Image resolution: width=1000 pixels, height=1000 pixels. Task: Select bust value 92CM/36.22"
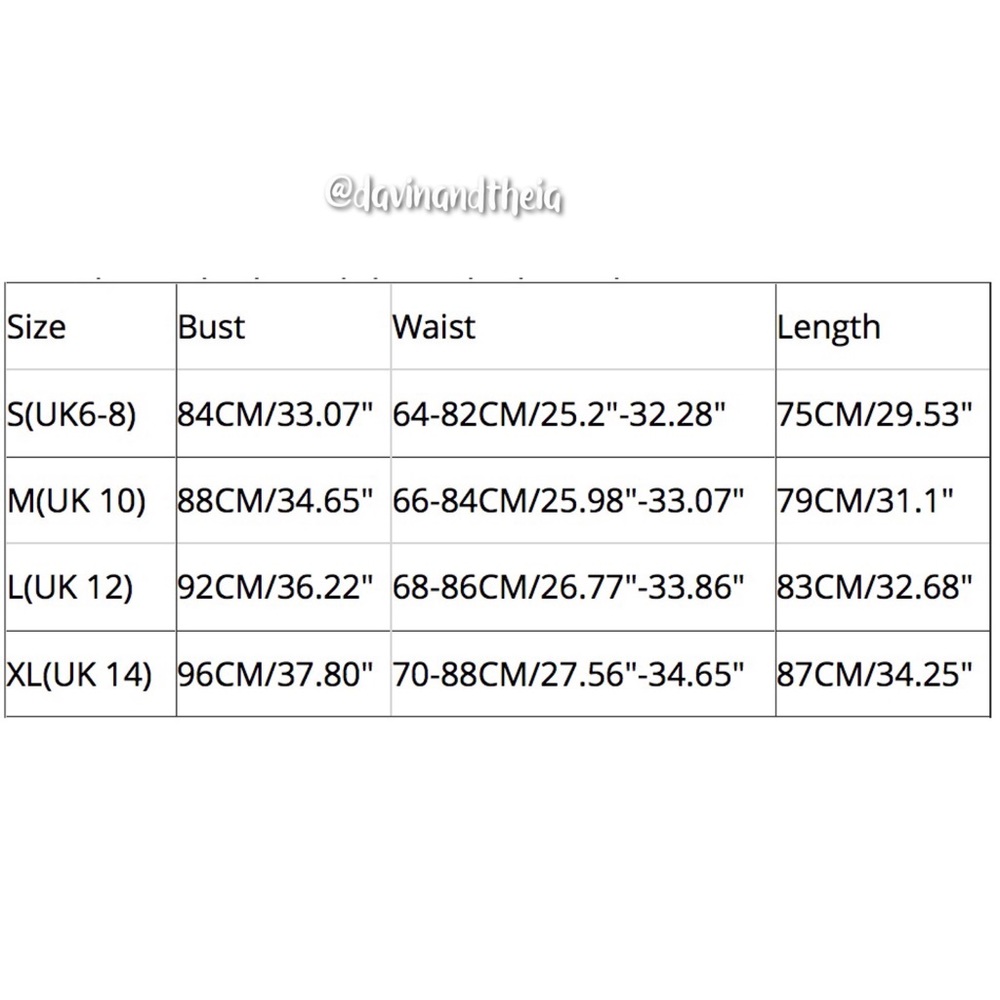click(x=275, y=588)
